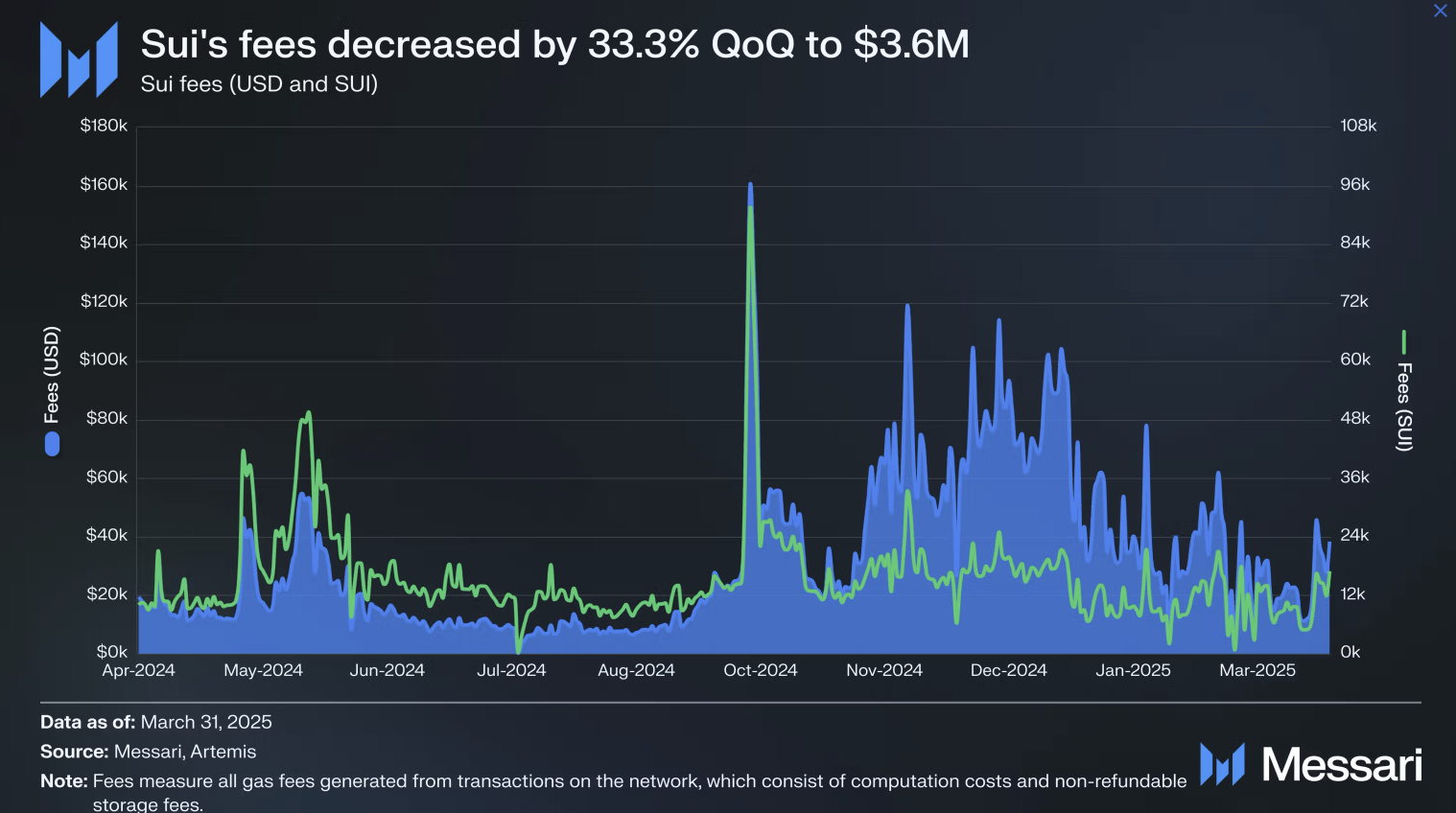Click the chart title about Sui's fees decrease
The width and height of the screenshot is (1456, 813).
(x=554, y=43)
